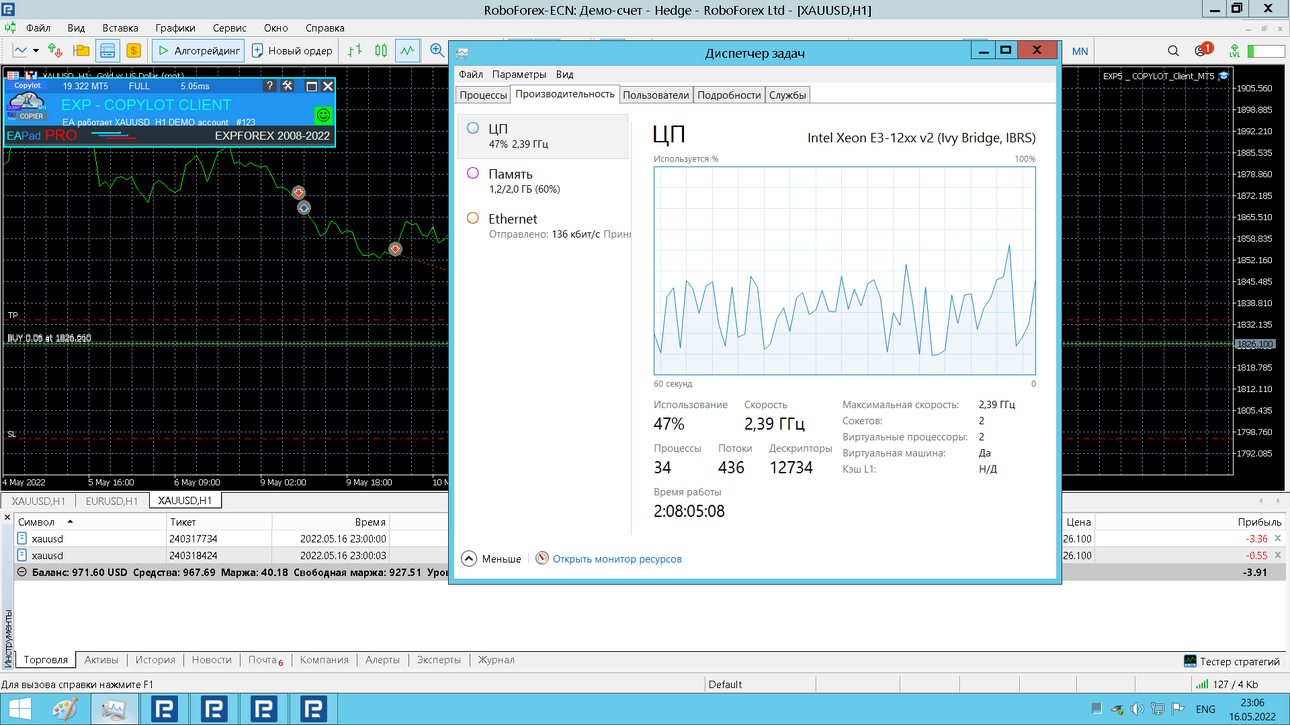Open the yellow folder navigator icon

(x=82, y=50)
